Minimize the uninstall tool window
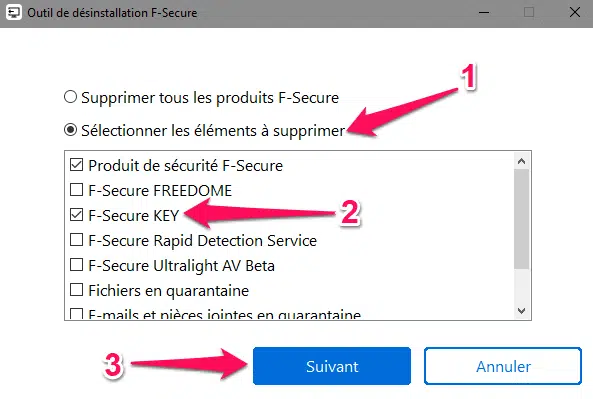Screen dimensions: 593x399 [484, 12]
